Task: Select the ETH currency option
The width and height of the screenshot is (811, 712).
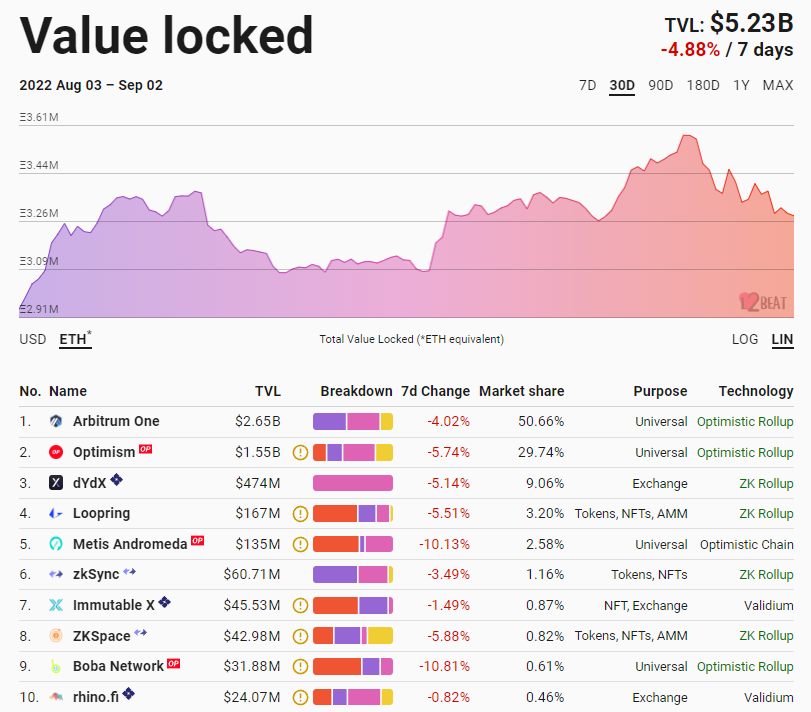Action: 72,339
